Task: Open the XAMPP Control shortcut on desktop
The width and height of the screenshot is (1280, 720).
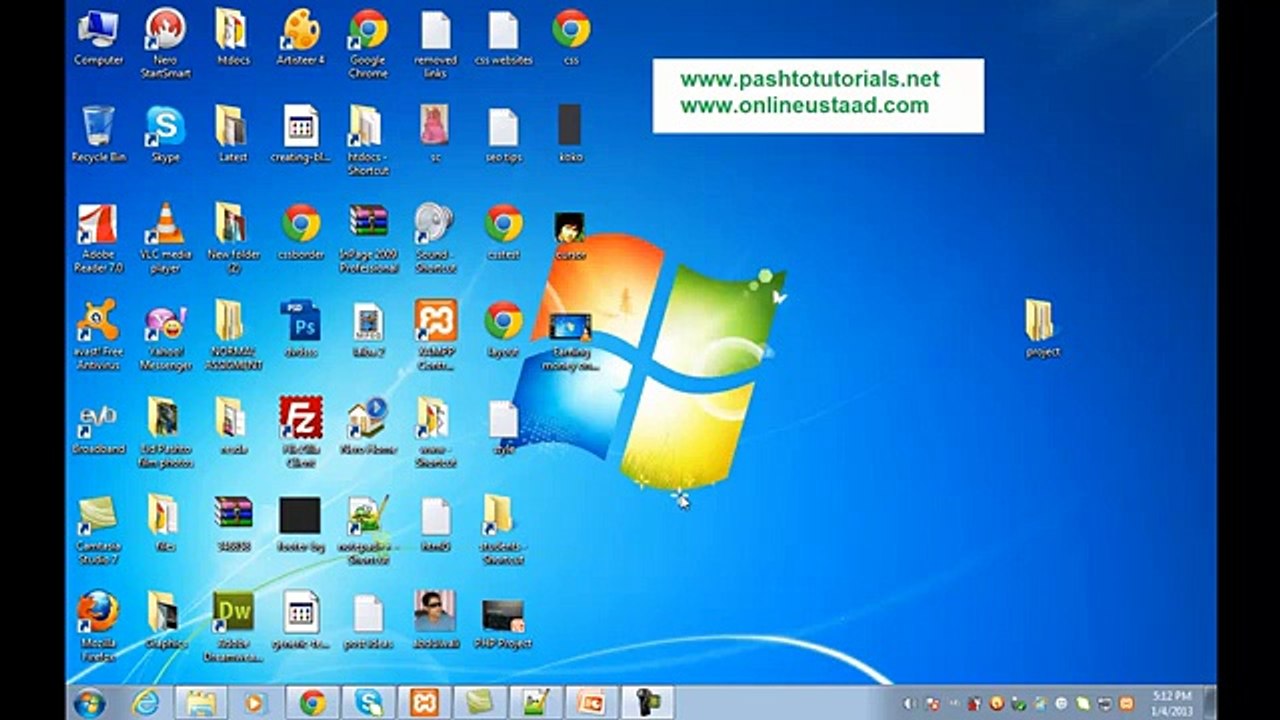Action: coord(435,336)
